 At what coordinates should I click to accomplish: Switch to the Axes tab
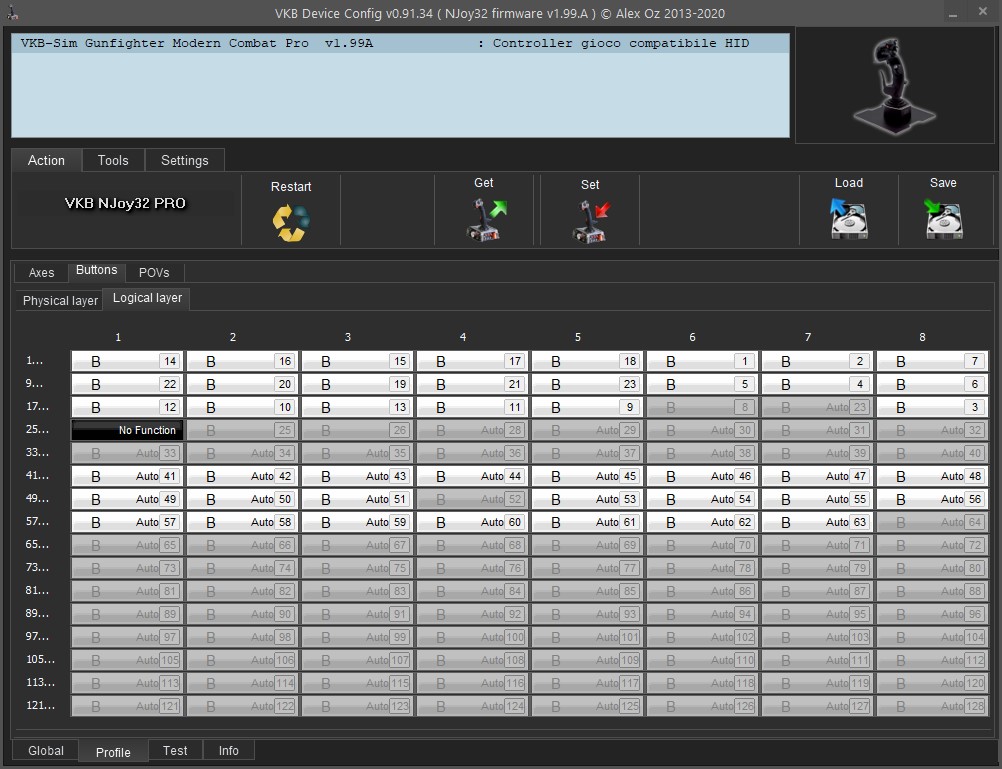point(42,273)
